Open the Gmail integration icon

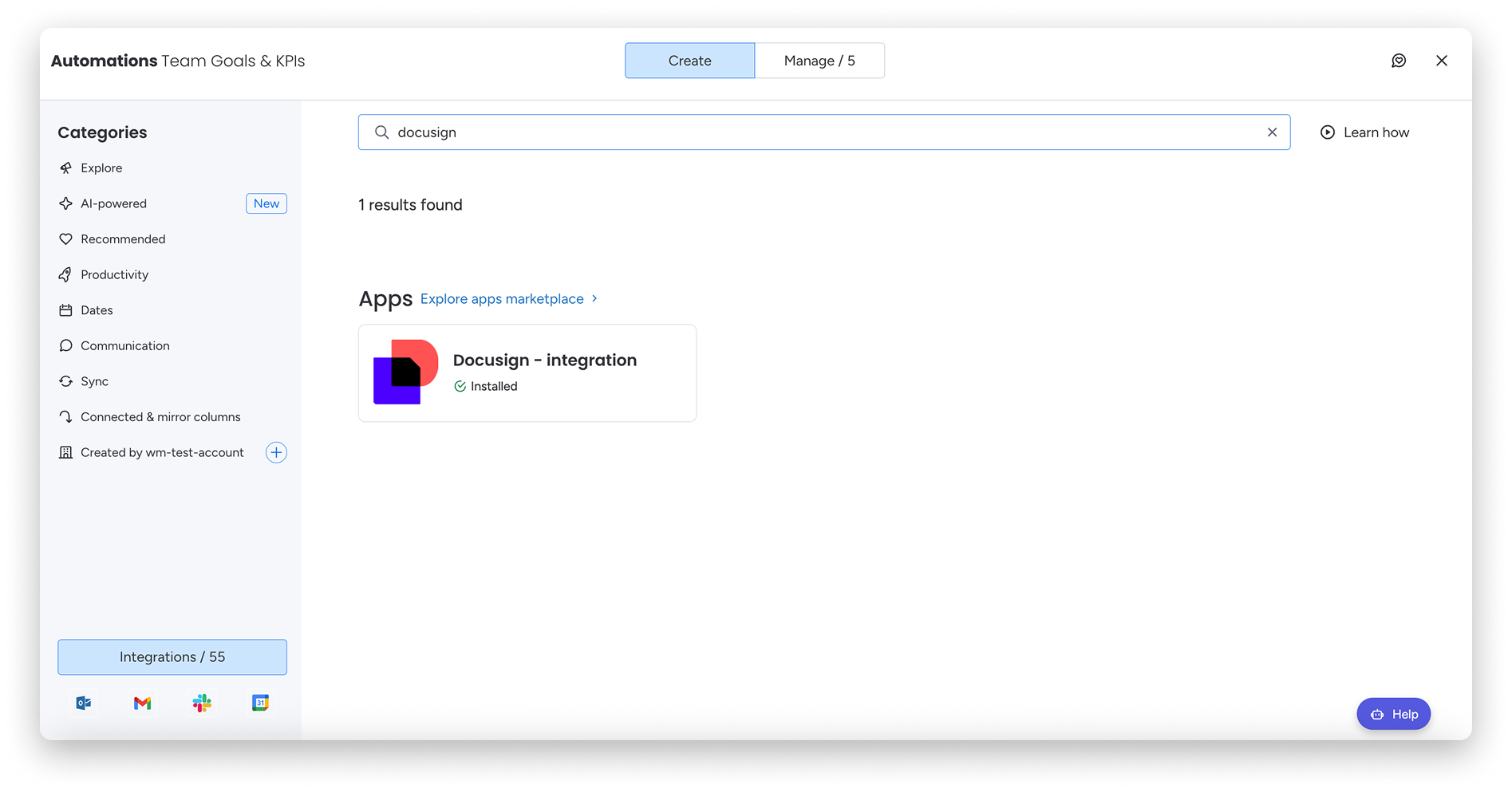coord(142,703)
